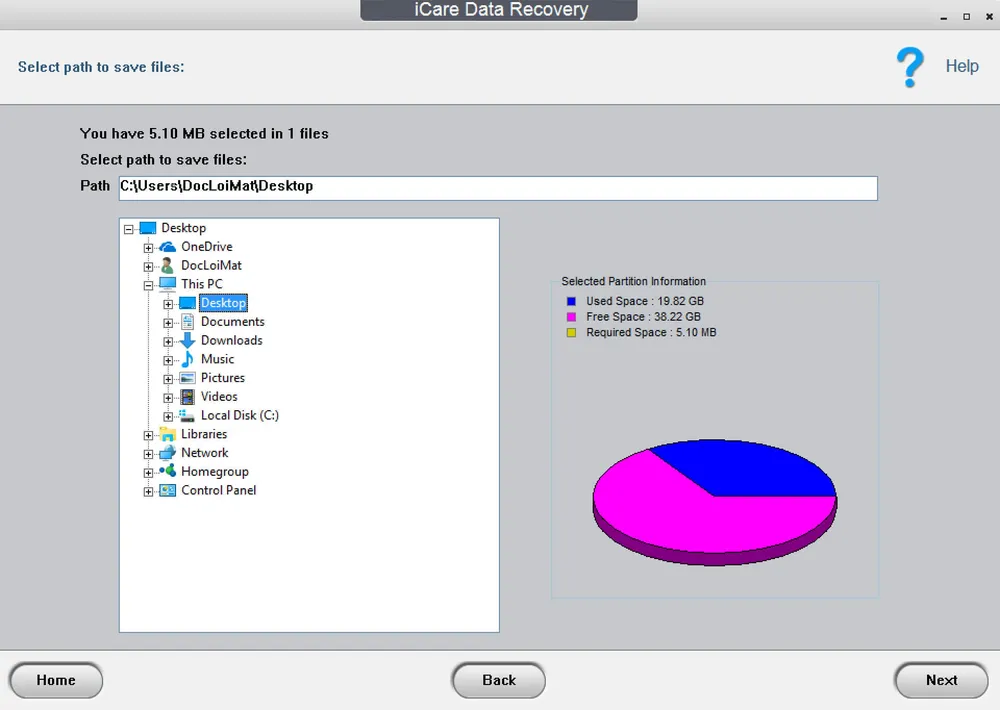Select the Homegroup icon

(x=166, y=471)
